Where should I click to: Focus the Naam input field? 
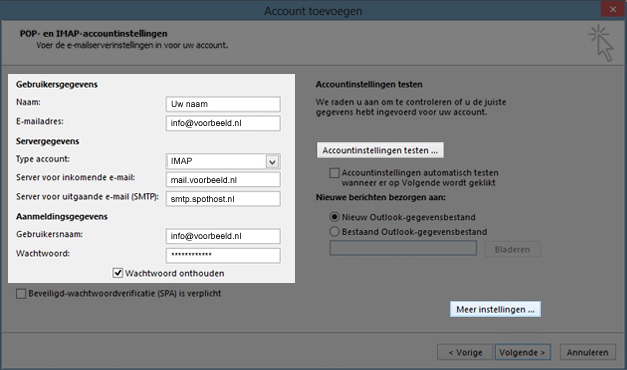click(x=223, y=104)
